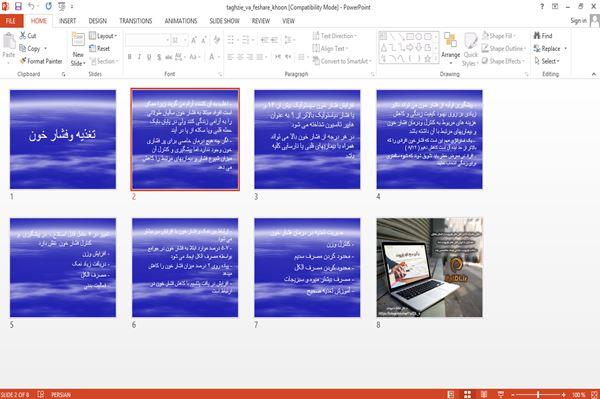Open the font name combo box
Image resolution: width=600 pixels, height=399 pixels.
(147, 40)
